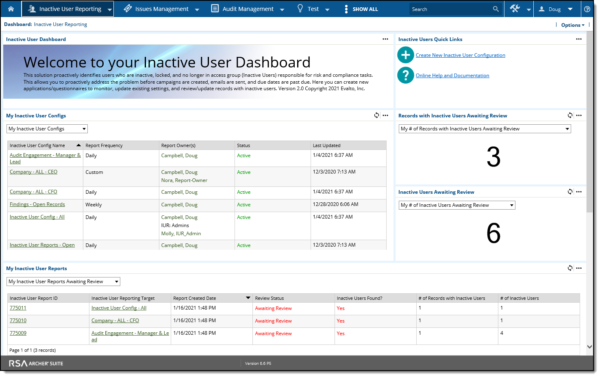Open Online Help and Documentation link

tap(452, 75)
